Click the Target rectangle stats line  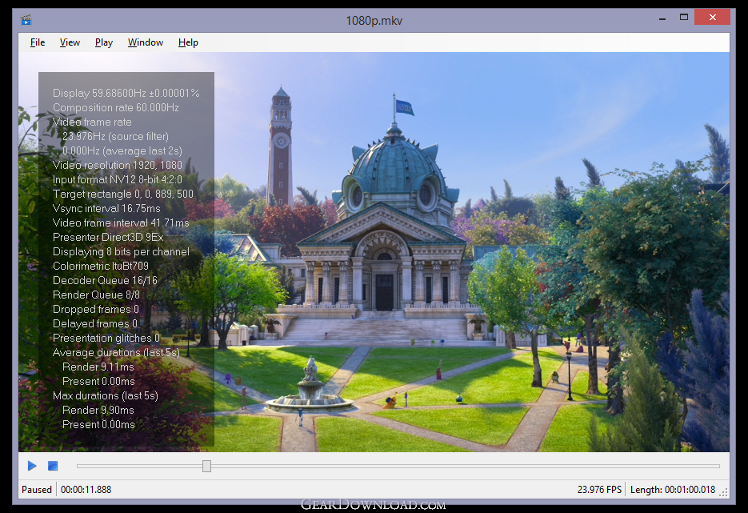(123, 194)
